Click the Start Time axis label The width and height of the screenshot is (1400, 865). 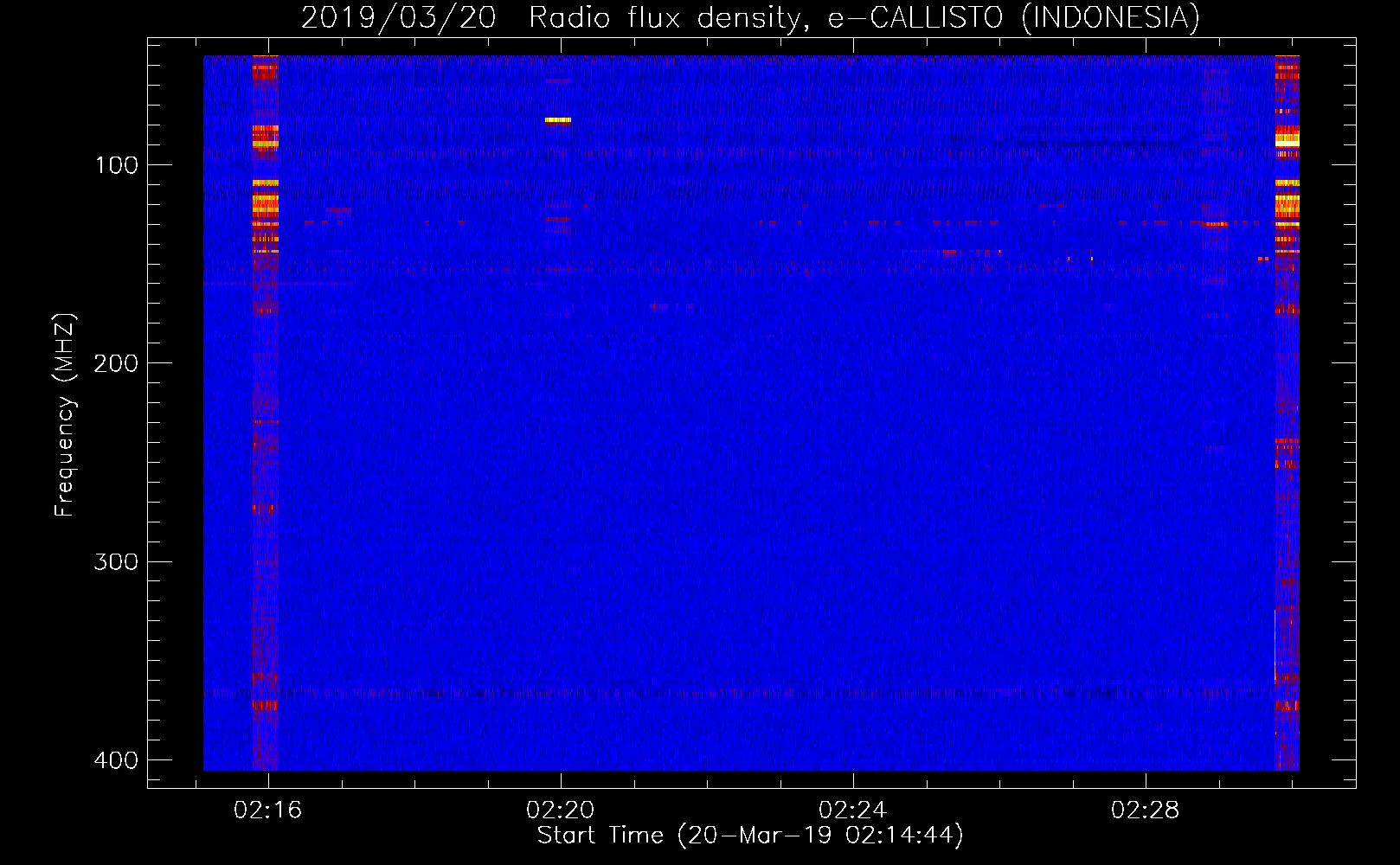pos(750,836)
